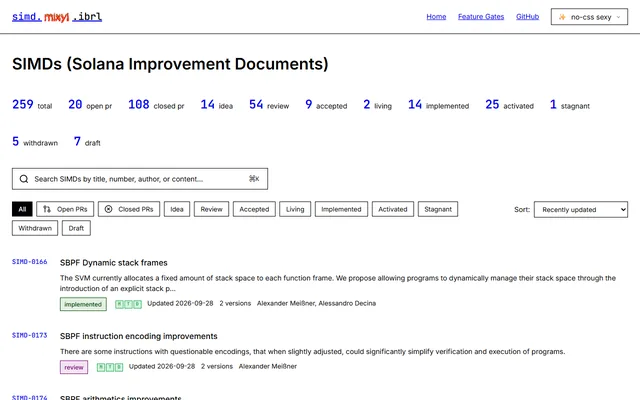The image size is (640, 400).
Task: Click the 14 implemented stat
Action: [x=438, y=105]
